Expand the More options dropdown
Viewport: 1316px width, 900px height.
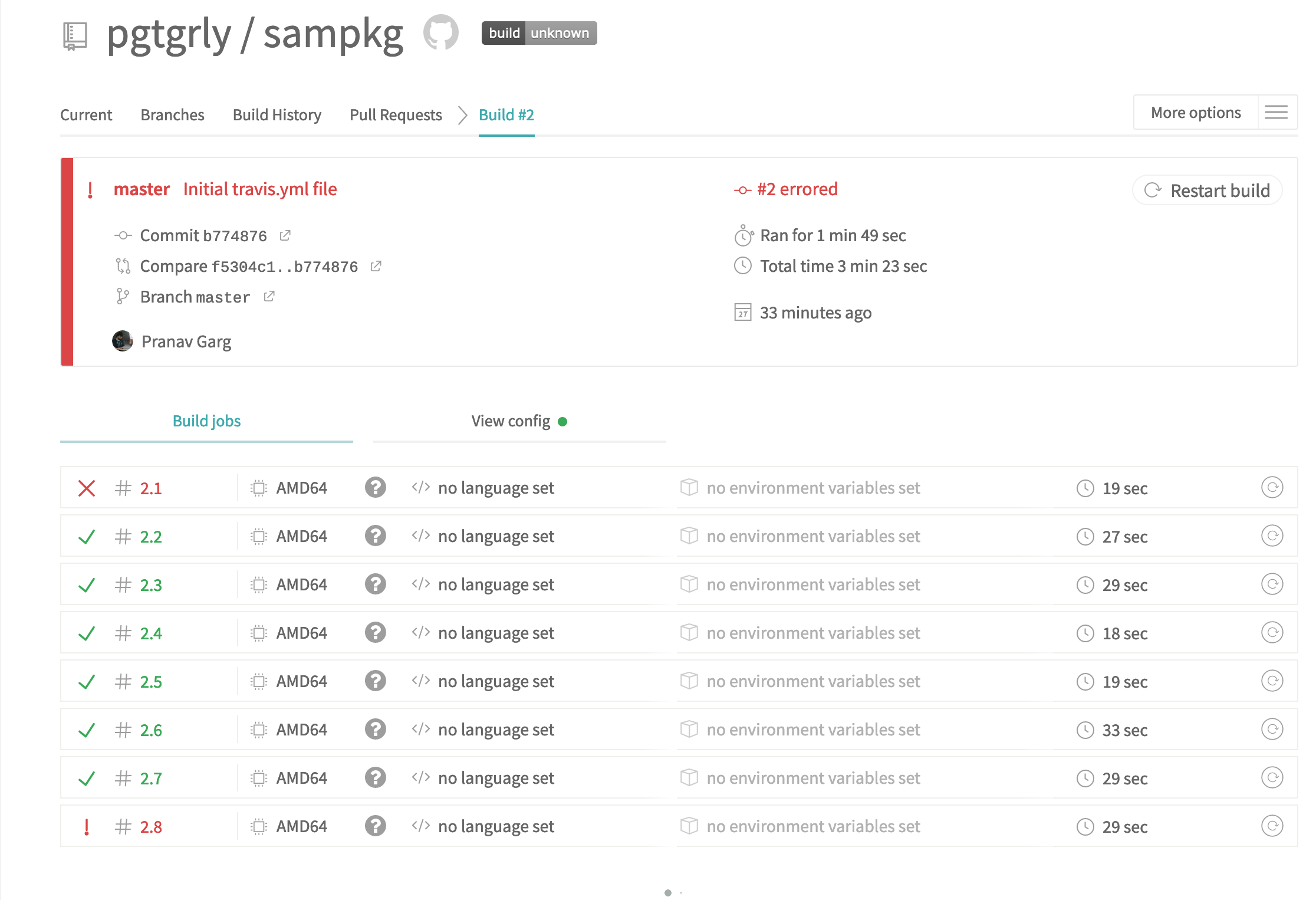click(1195, 112)
